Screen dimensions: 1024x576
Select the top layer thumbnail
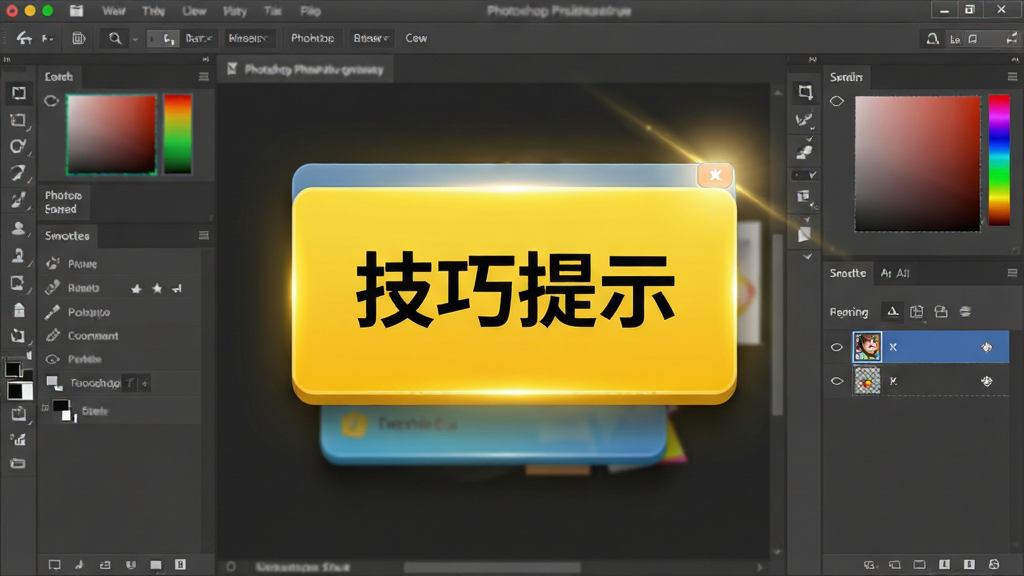coord(867,347)
